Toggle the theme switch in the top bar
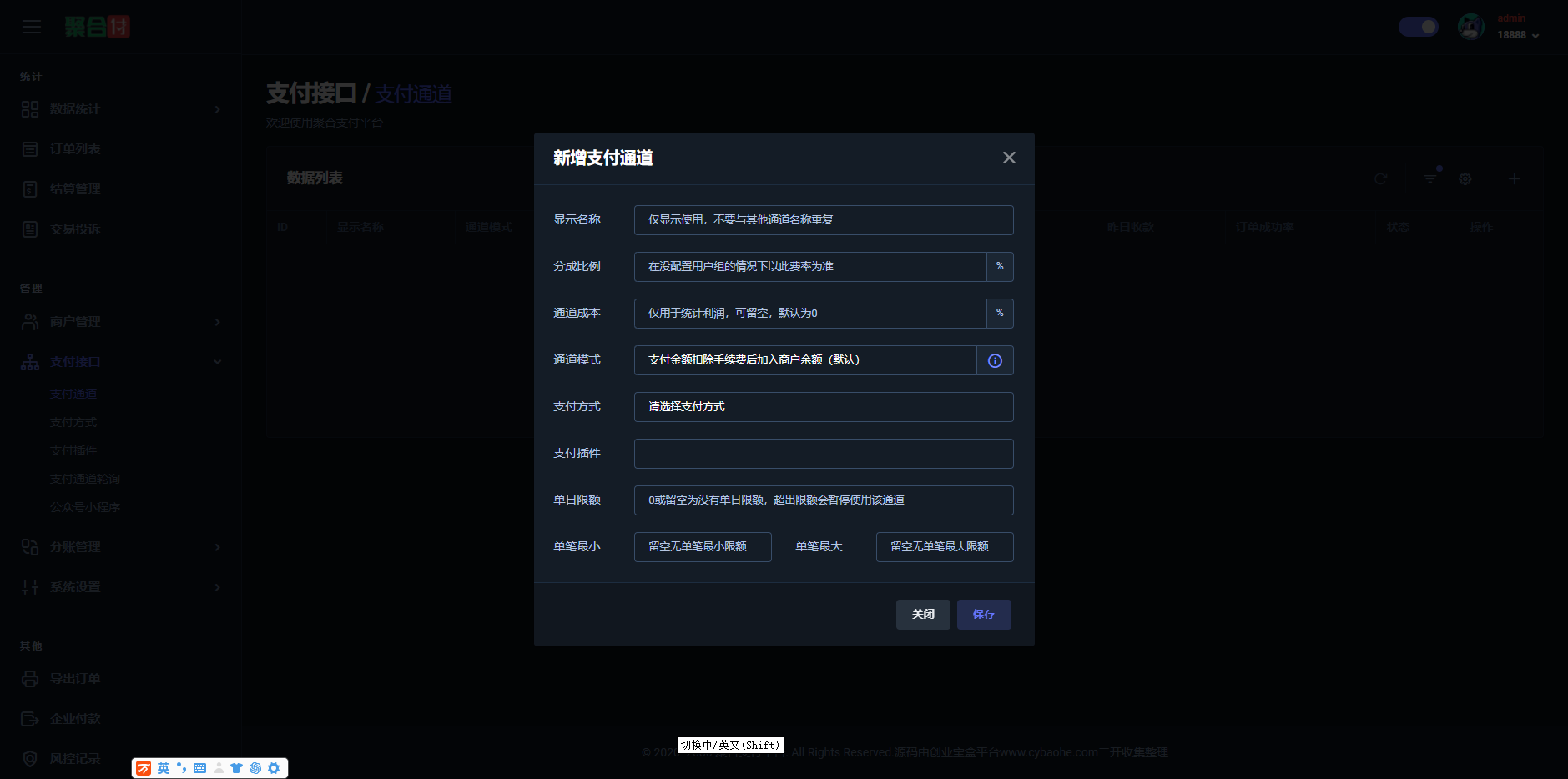Viewport: 1568px width, 779px height. pos(1417,27)
